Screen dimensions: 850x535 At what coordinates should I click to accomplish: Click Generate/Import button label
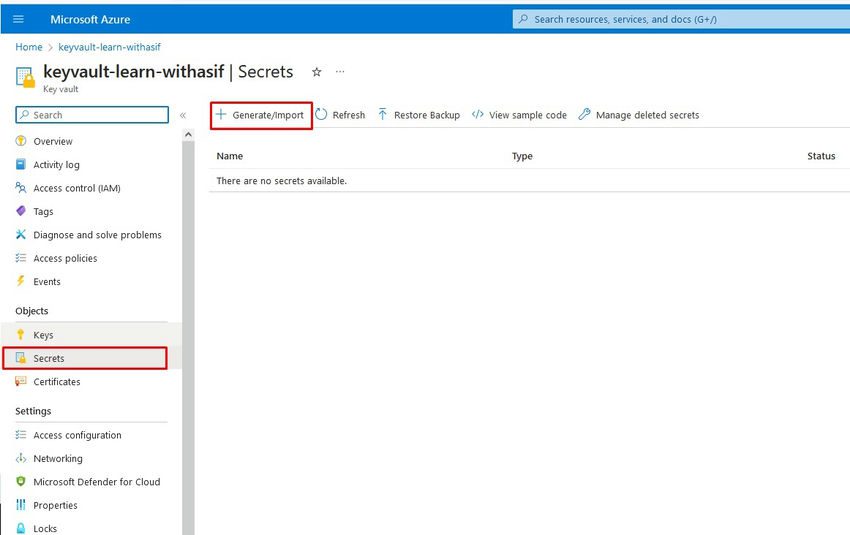point(268,115)
